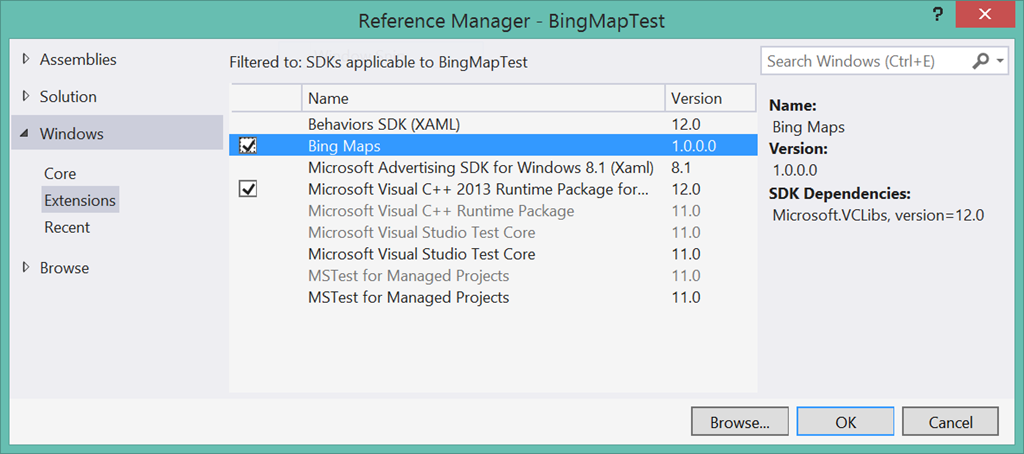Click the 12.0 version of Behaviors SDK
The image size is (1024, 454).
click(x=686, y=124)
